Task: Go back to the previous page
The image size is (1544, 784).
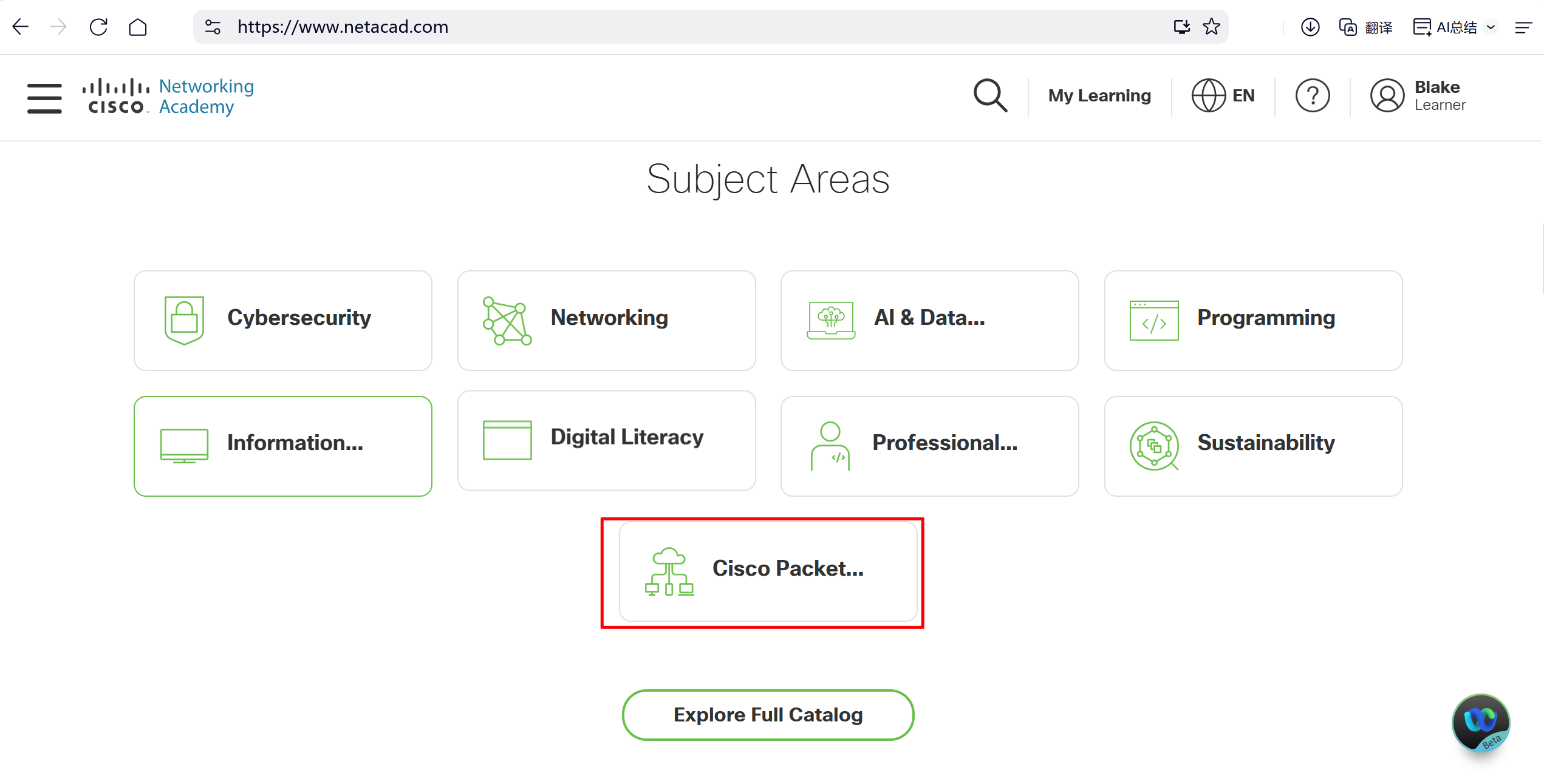Action: [x=21, y=27]
